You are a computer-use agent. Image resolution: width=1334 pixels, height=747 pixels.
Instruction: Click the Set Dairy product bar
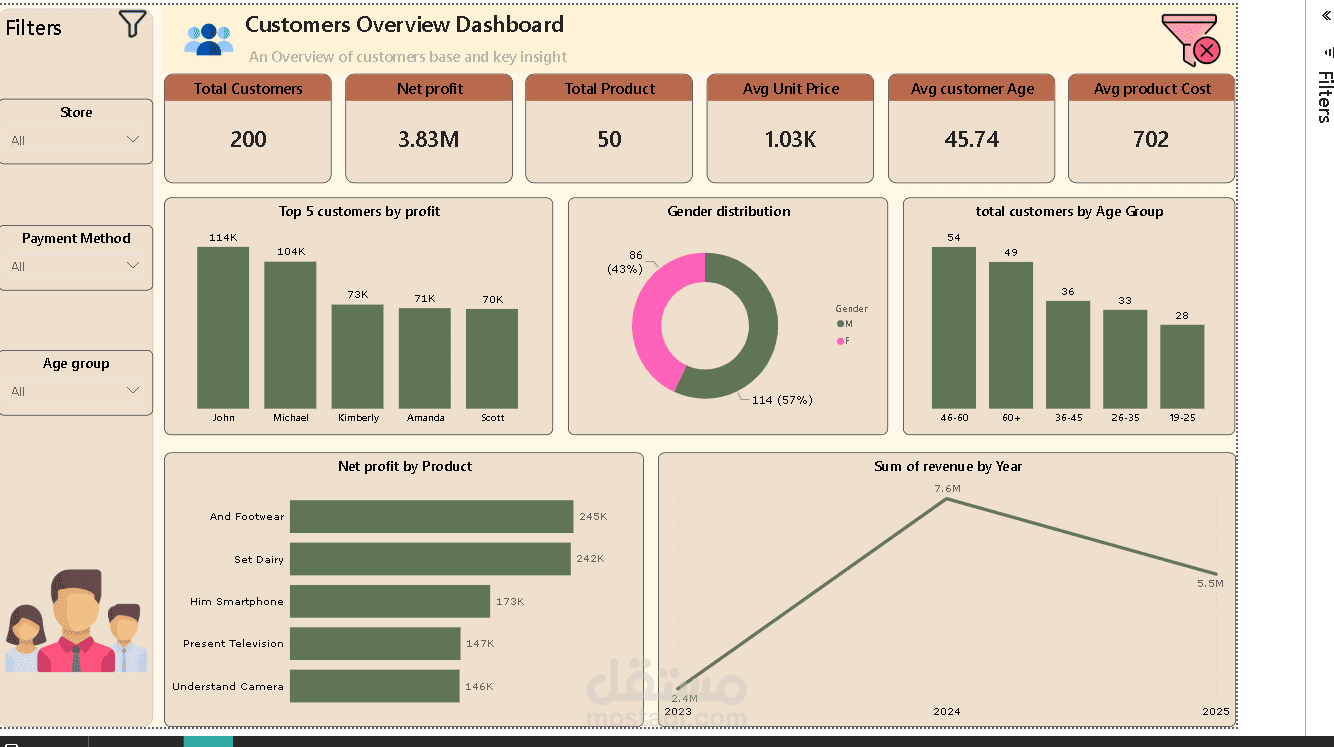click(430, 559)
